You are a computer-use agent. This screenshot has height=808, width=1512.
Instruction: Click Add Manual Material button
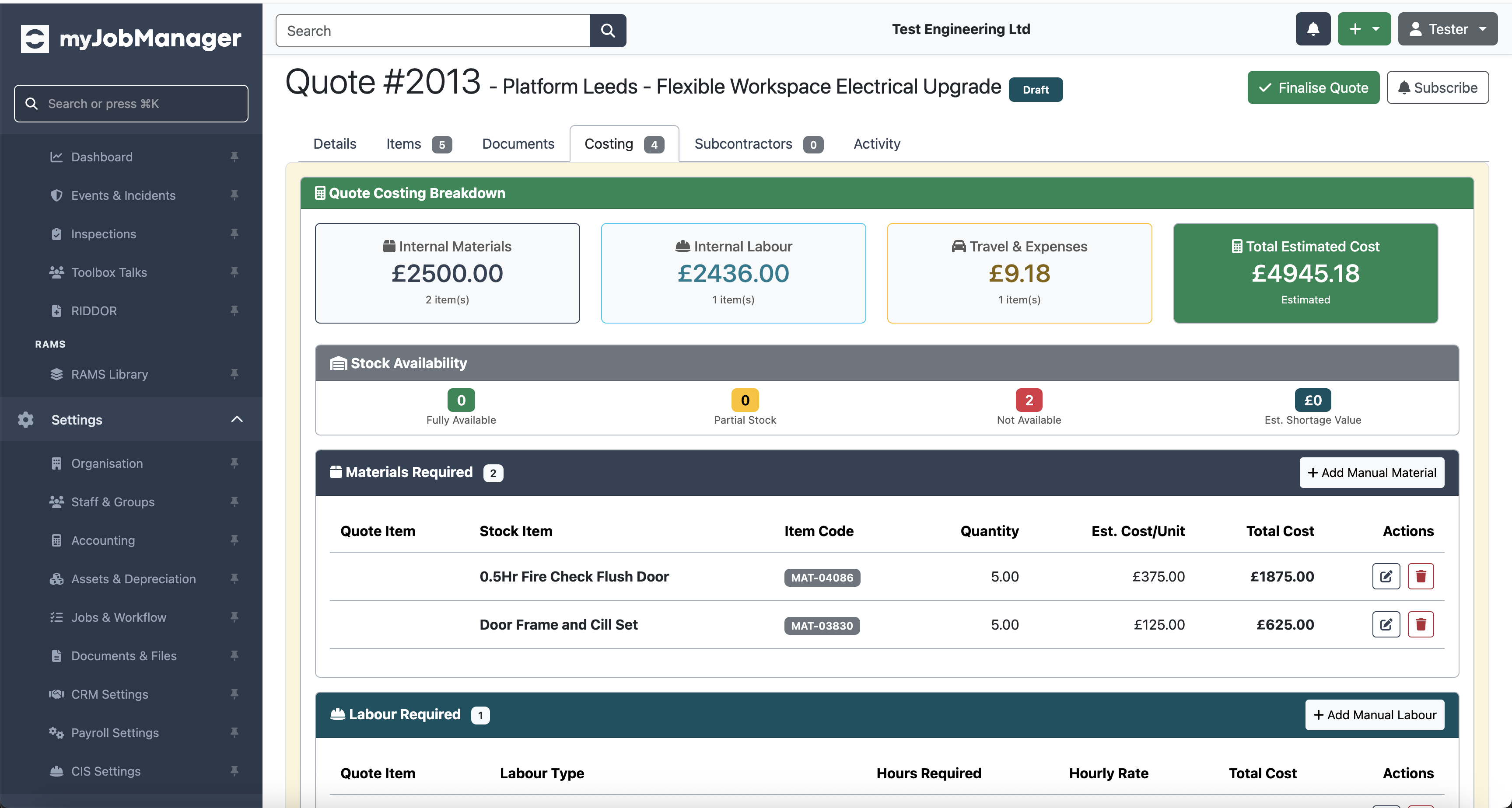tap(1371, 472)
